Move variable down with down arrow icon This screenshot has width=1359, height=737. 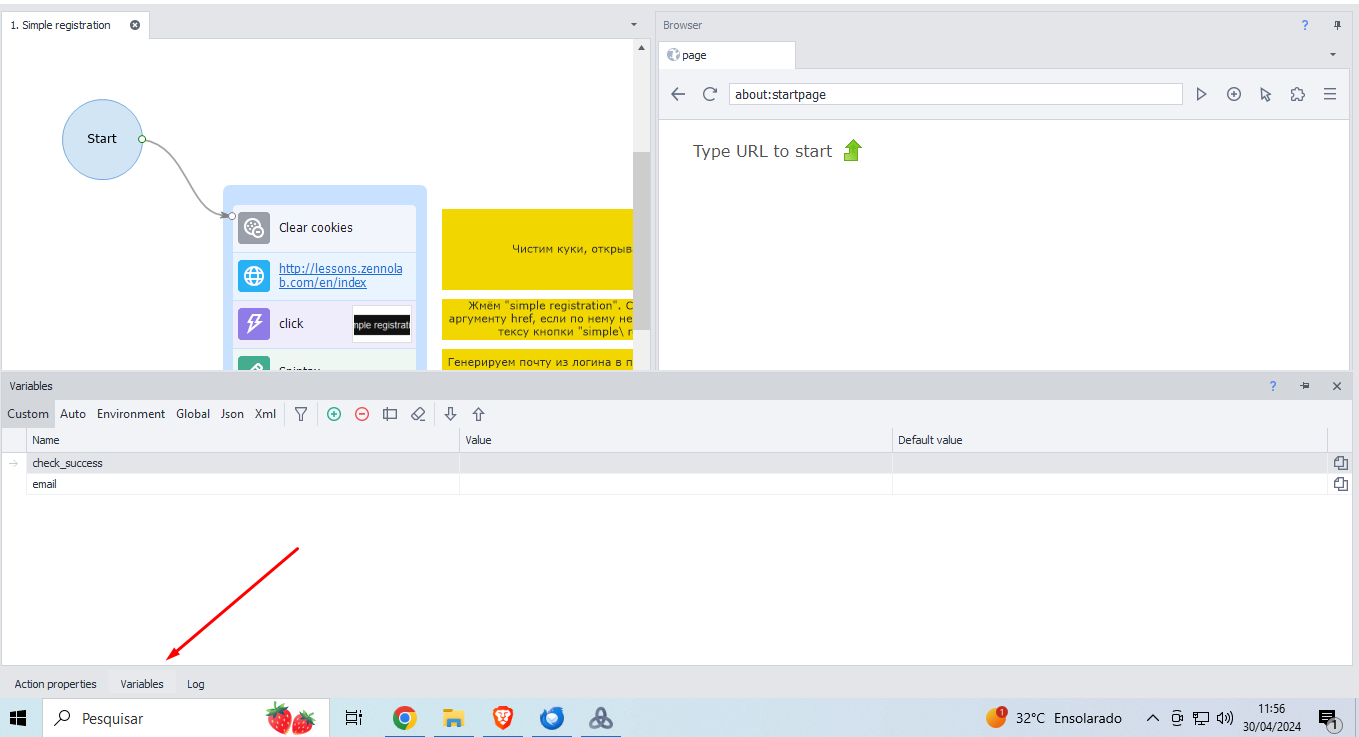point(450,414)
